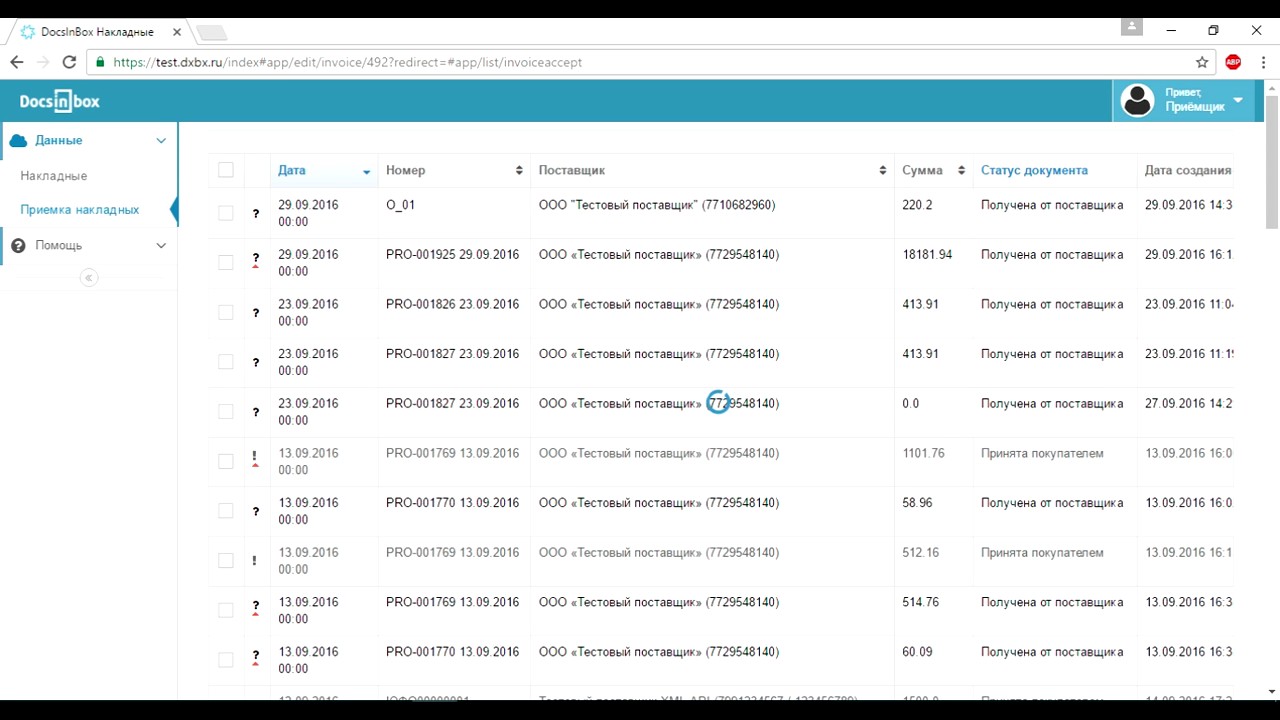Click the sort arrows in the Номер column
Image resolution: width=1280 pixels, height=720 pixels.
519,171
